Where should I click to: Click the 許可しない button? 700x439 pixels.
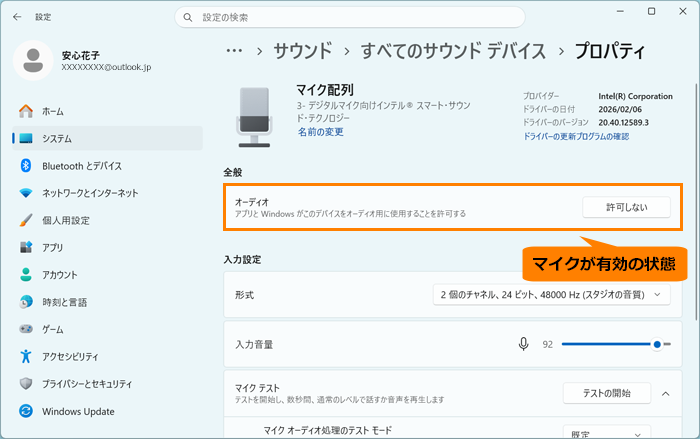pos(626,207)
